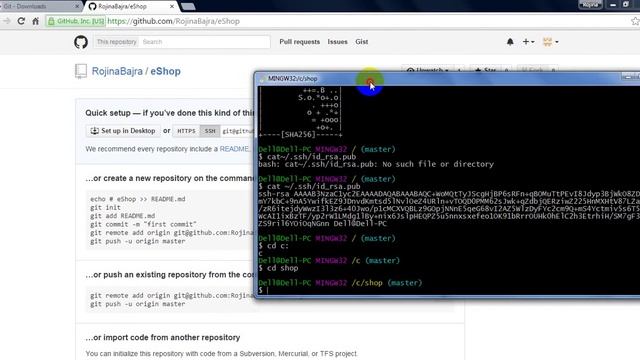Open Pull requests in header
Image resolution: width=640 pixels, height=360 pixels.
pyautogui.click(x=300, y=42)
